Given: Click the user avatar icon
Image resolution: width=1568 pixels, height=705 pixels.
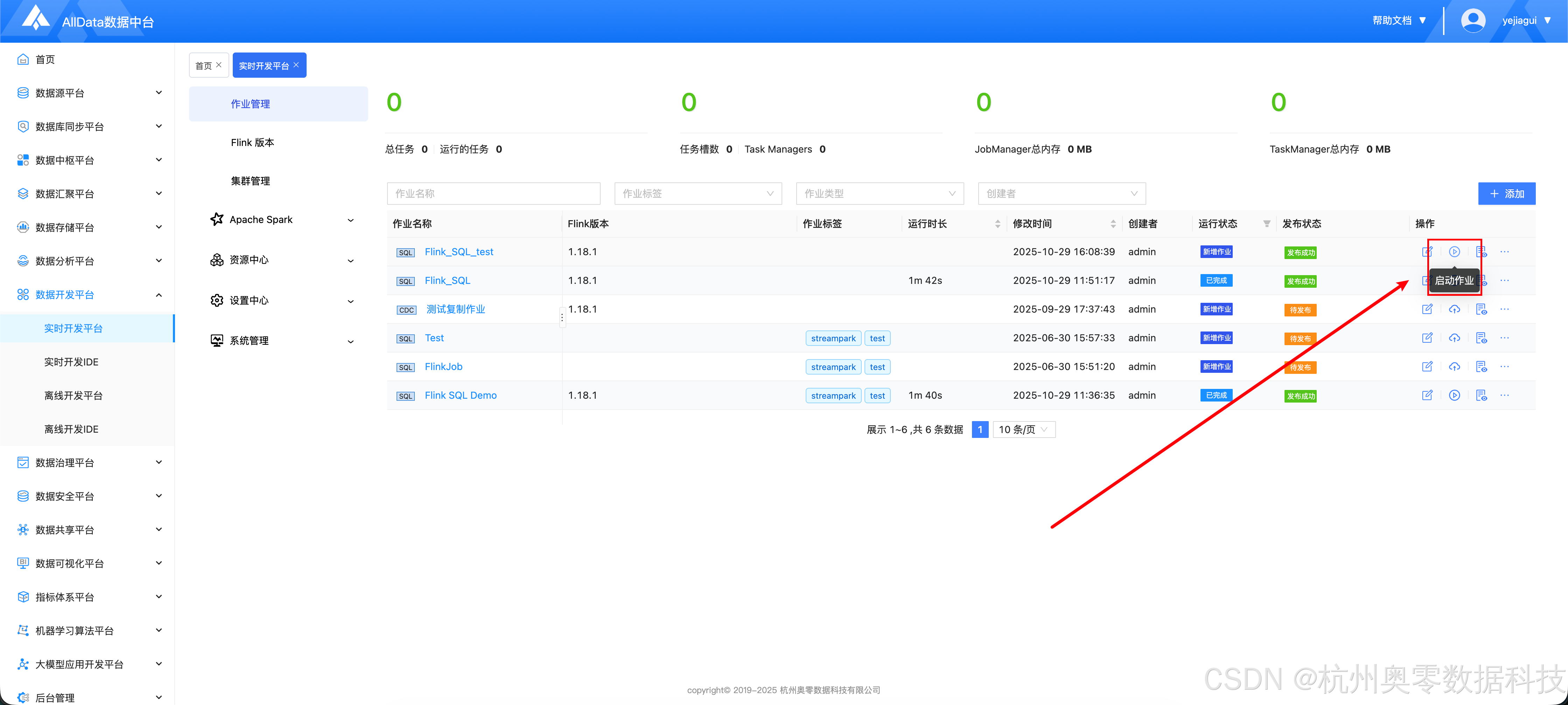Looking at the screenshot, I should (1472, 21).
